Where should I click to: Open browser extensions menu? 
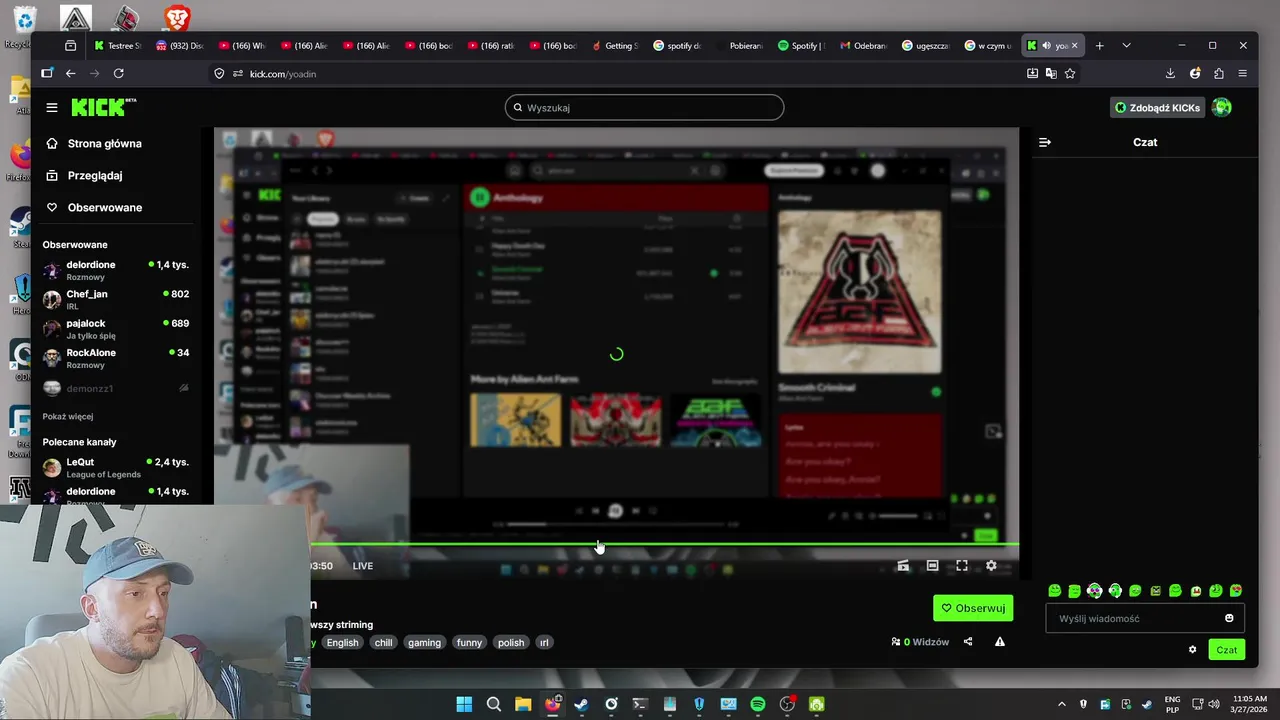pos(1218,73)
